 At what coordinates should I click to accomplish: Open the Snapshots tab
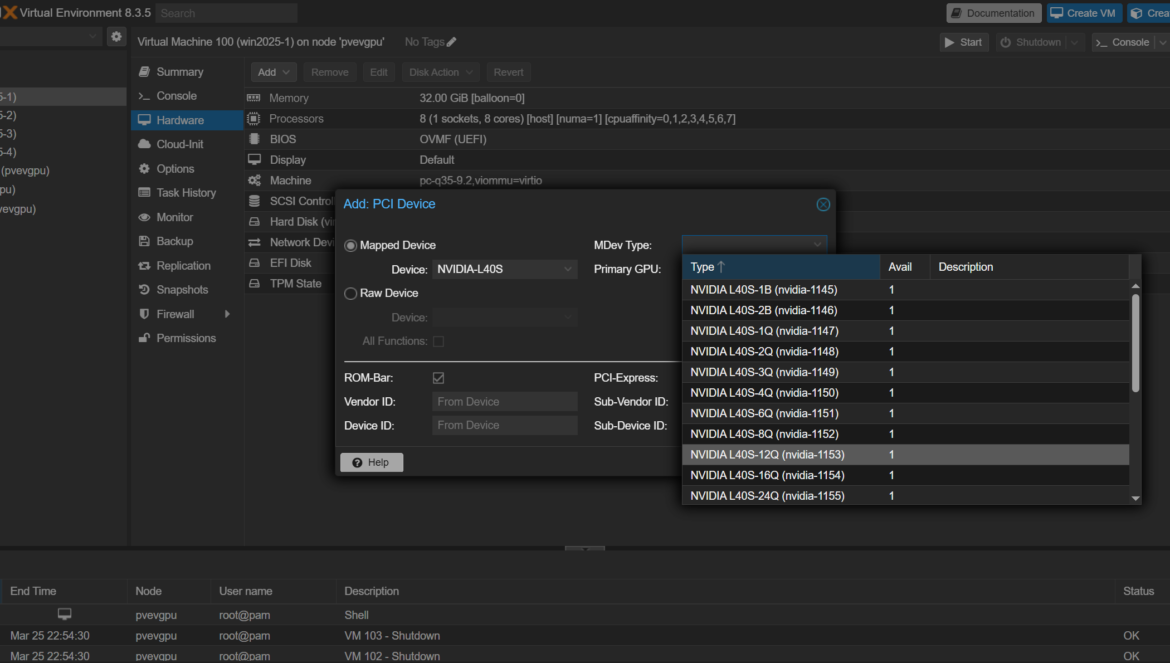point(187,289)
